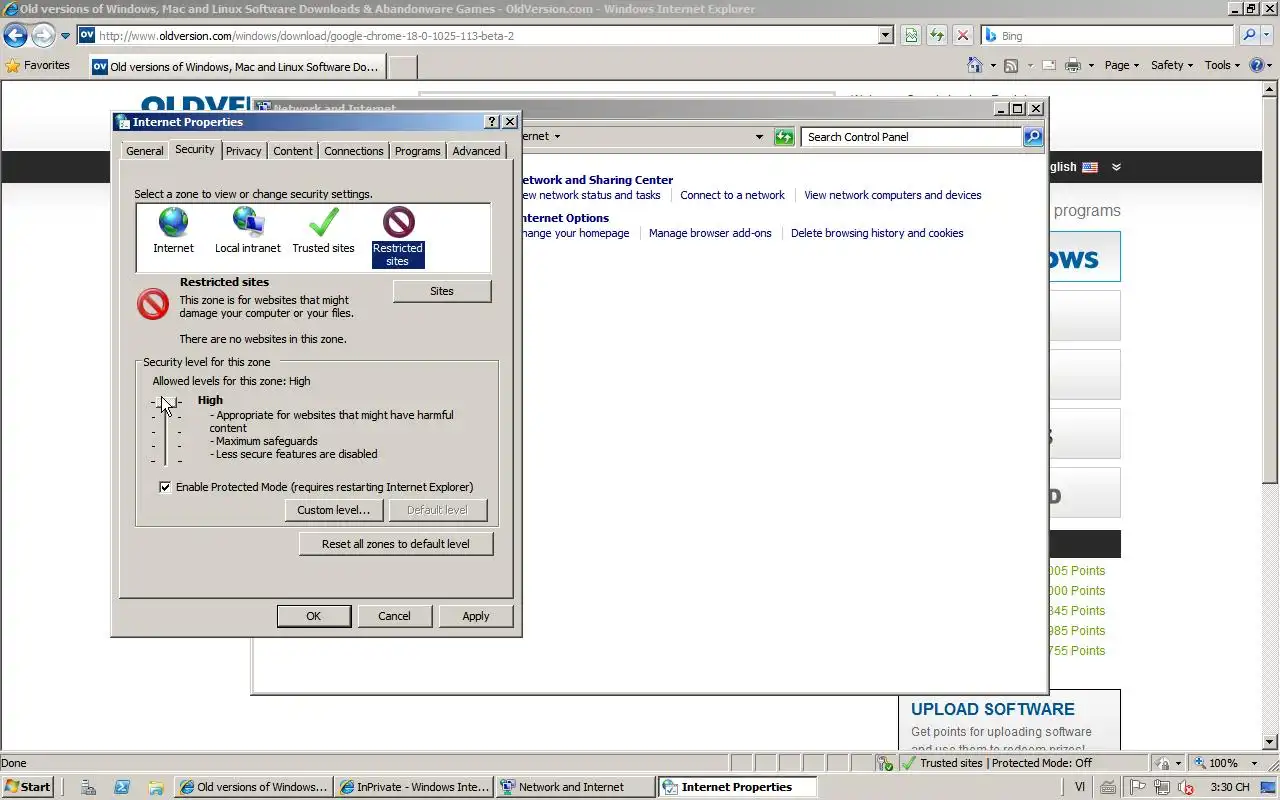
Task: Click the Internet Properties help question-mark button
Action: (x=492, y=121)
